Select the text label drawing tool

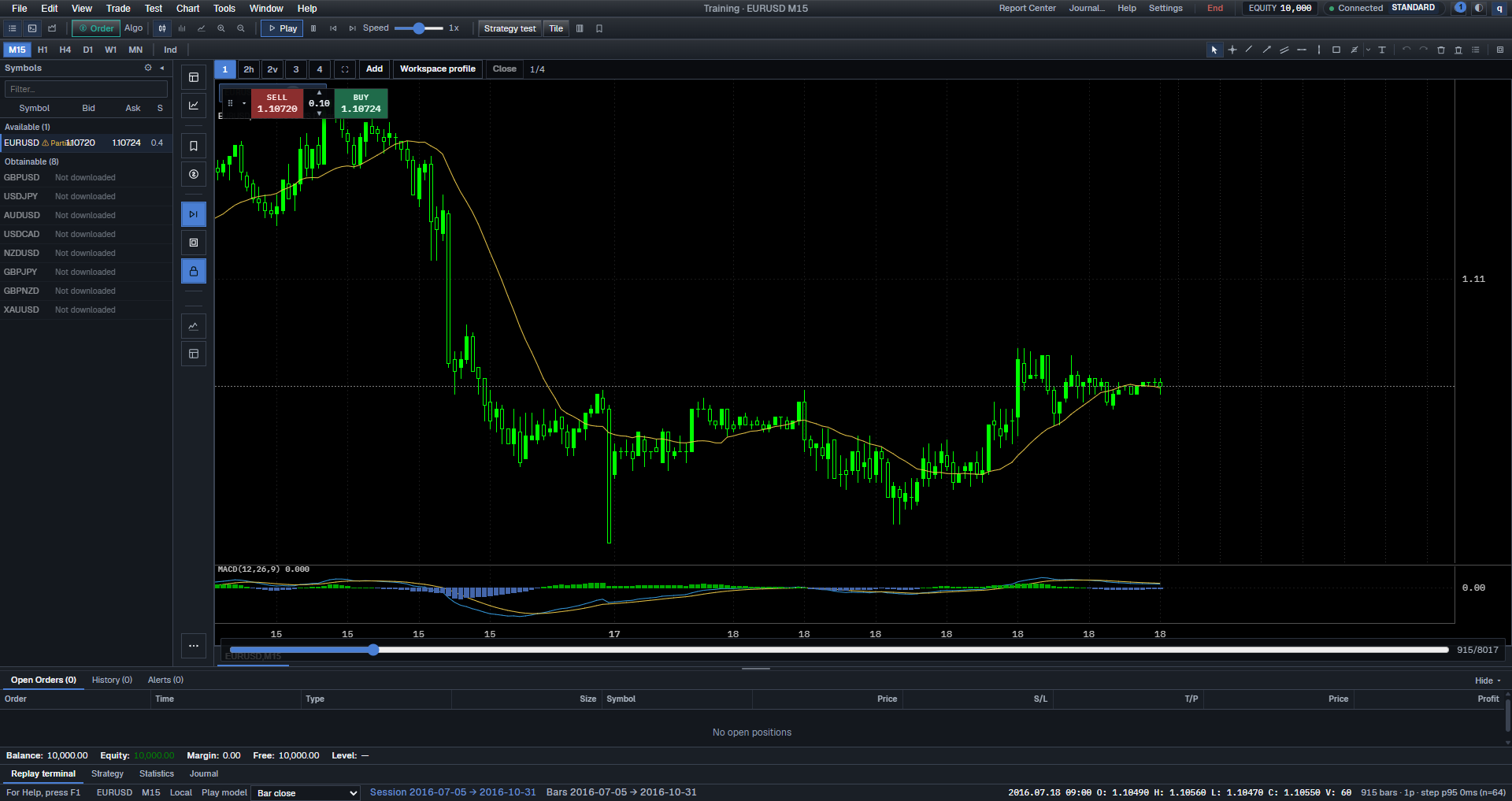click(1382, 50)
